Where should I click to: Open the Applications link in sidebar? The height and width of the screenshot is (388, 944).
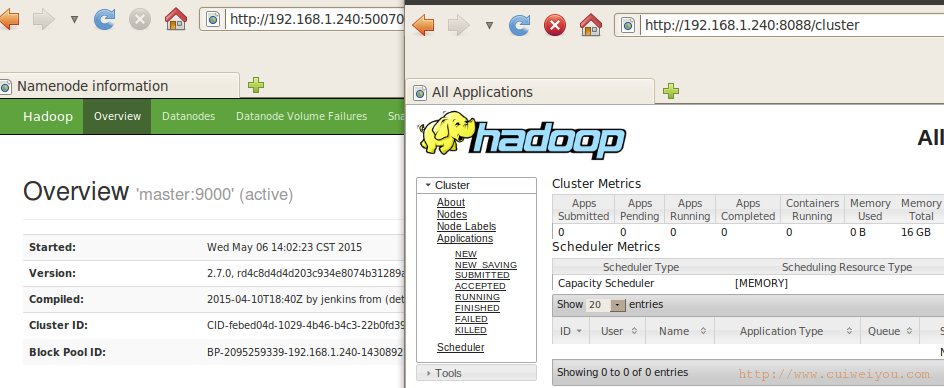coord(465,239)
